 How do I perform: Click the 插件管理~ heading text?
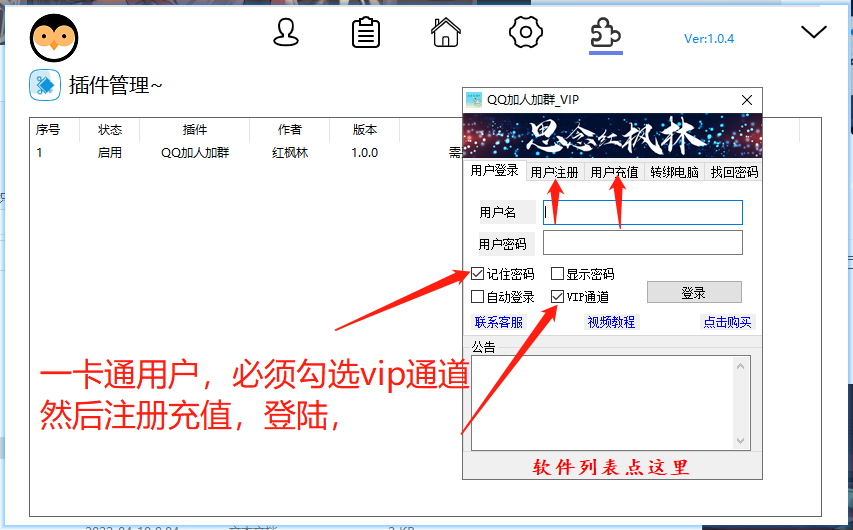115,85
